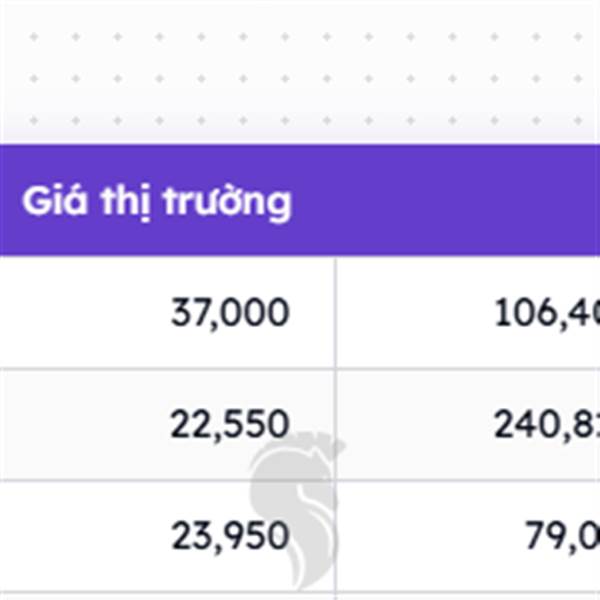
Task: Select the 23,950 price cell
Action: 230,536
